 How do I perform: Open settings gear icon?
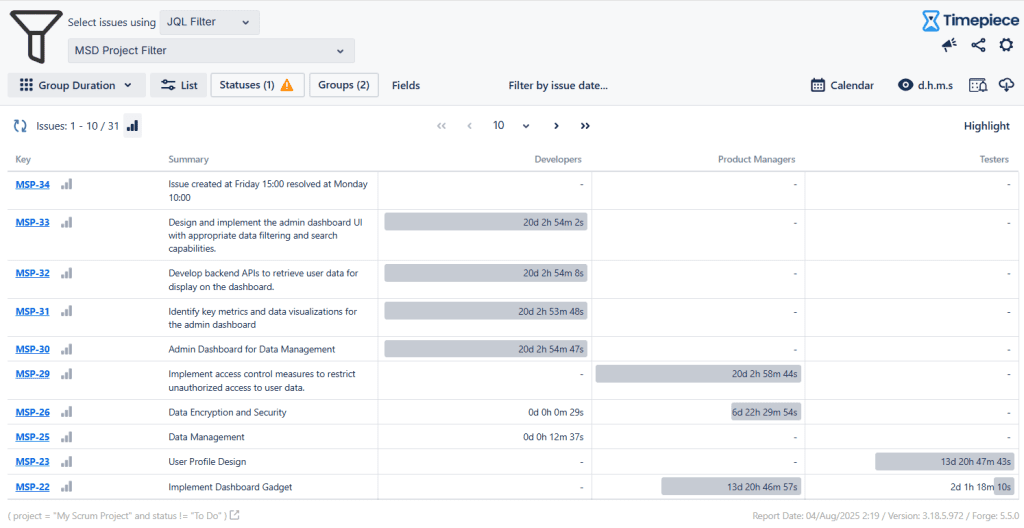[x=1006, y=45]
